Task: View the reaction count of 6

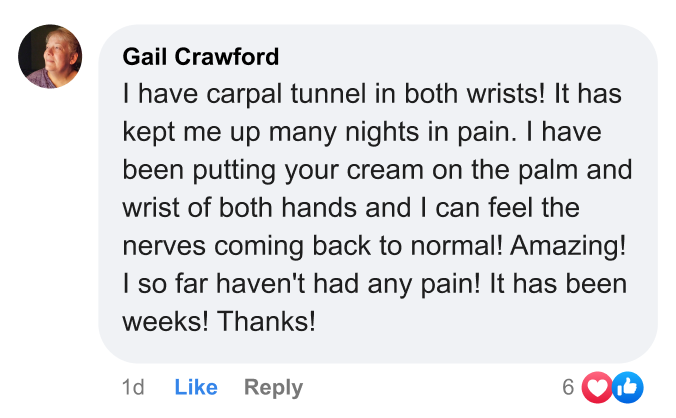Action: (568, 387)
